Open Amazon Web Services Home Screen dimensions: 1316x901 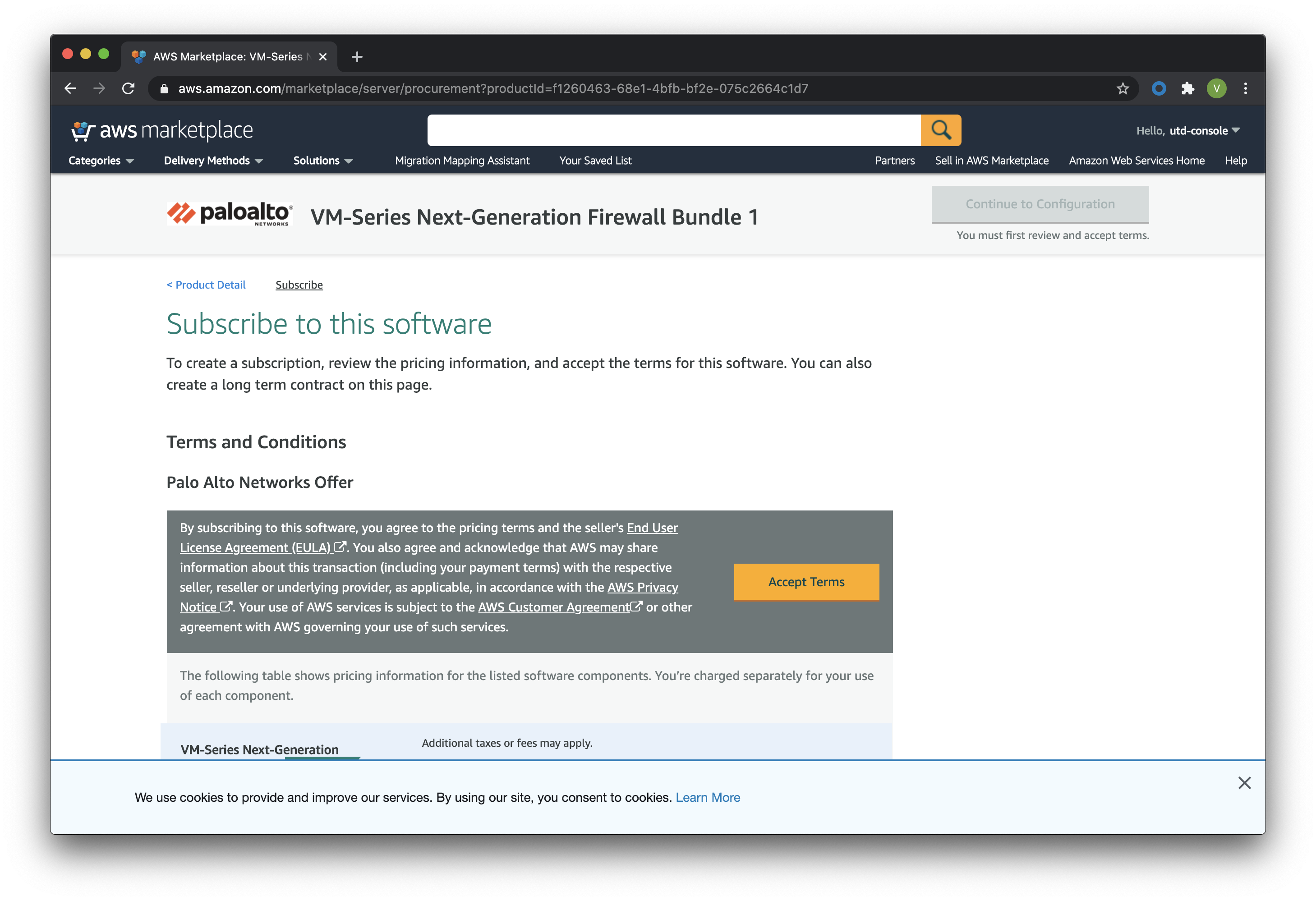1137,160
